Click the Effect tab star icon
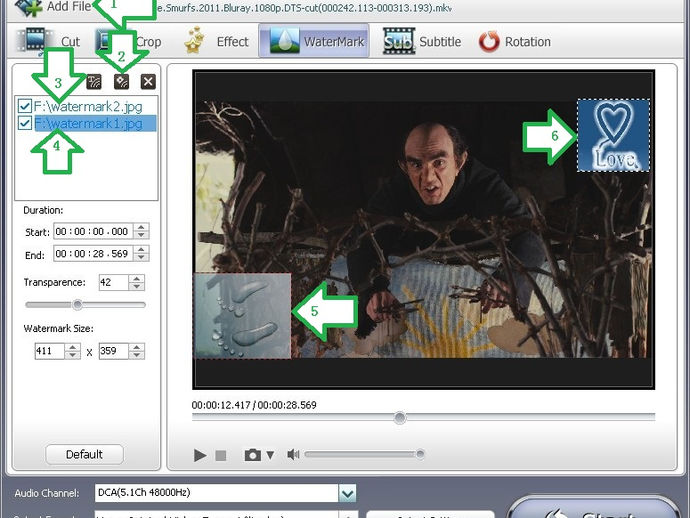Image resolution: width=690 pixels, height=518 pixels. pos(195,40)
